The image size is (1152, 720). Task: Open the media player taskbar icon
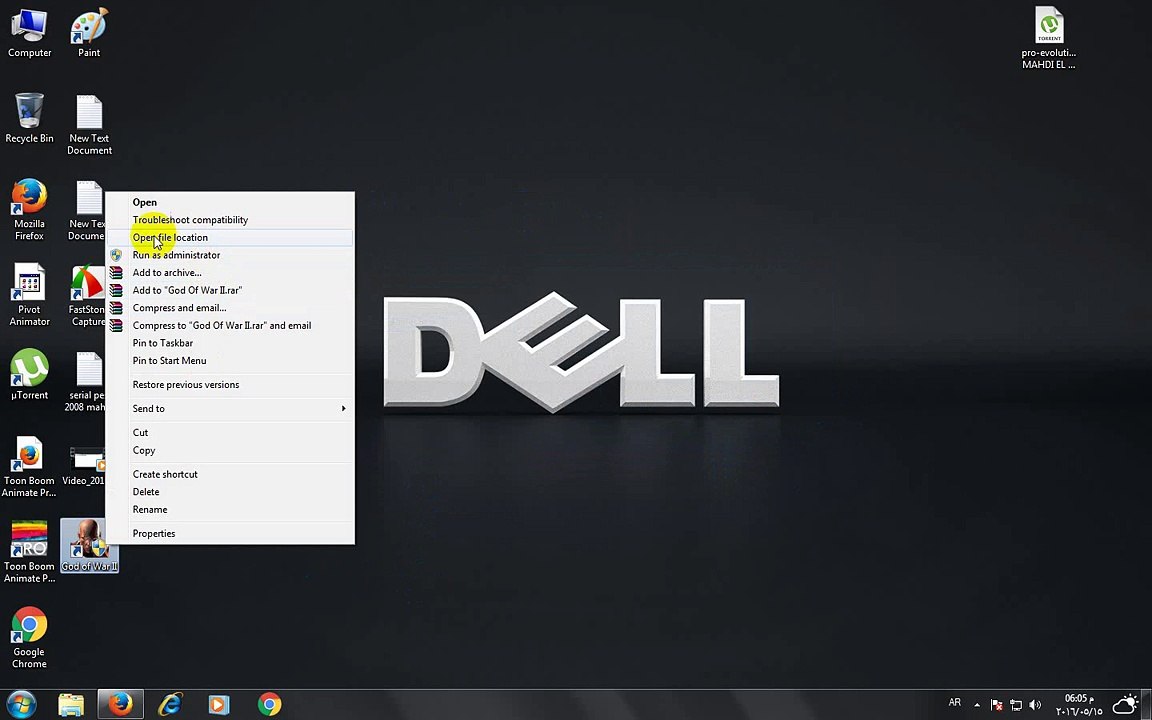219,705
